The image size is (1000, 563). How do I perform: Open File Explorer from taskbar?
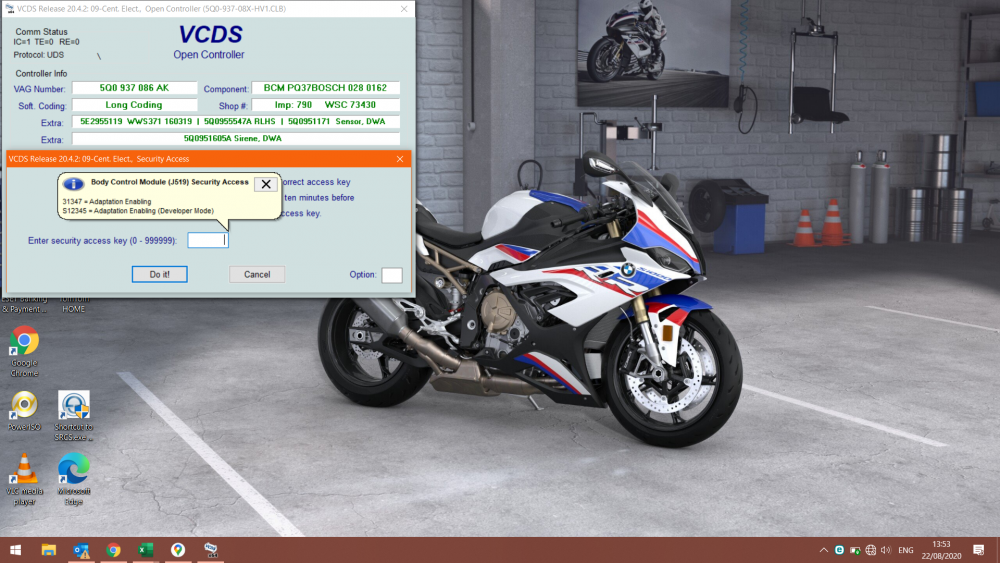pos(48,550)
